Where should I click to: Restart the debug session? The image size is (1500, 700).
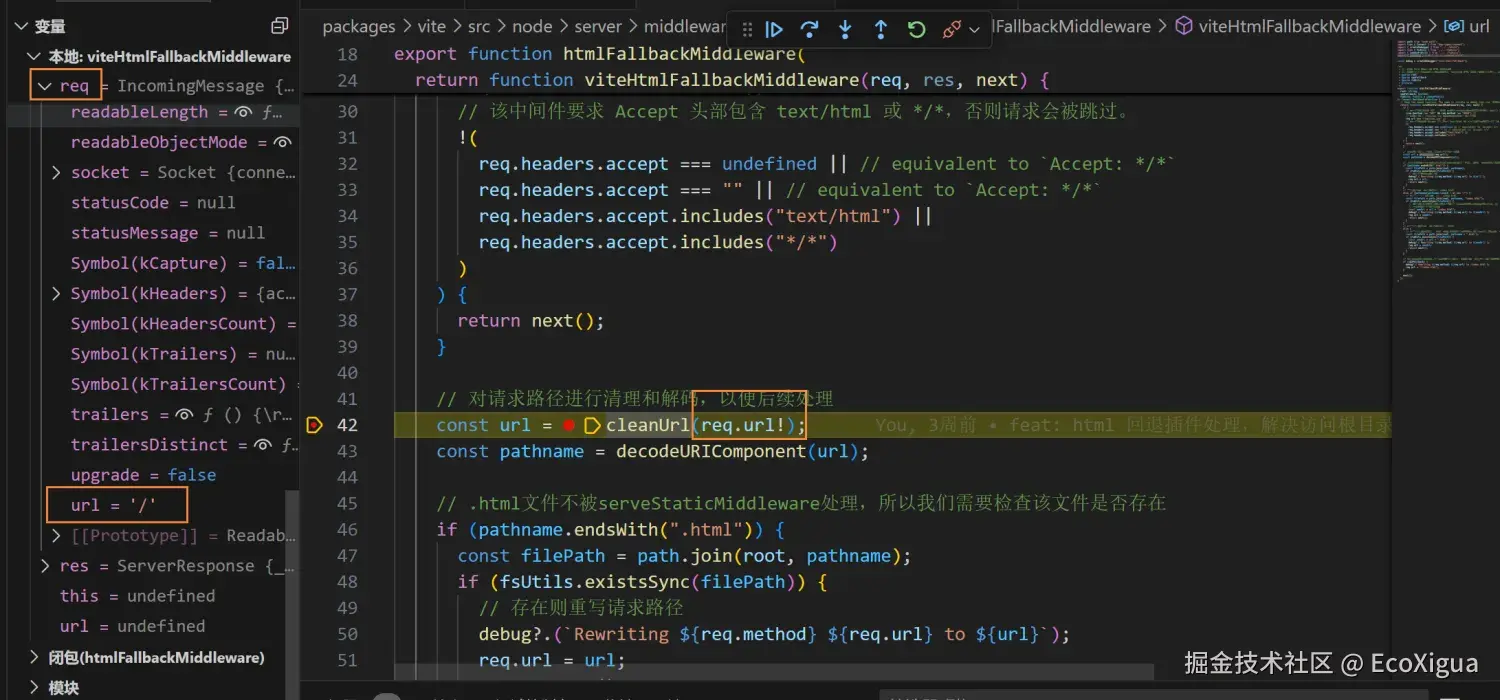click(x=916, y=30)
